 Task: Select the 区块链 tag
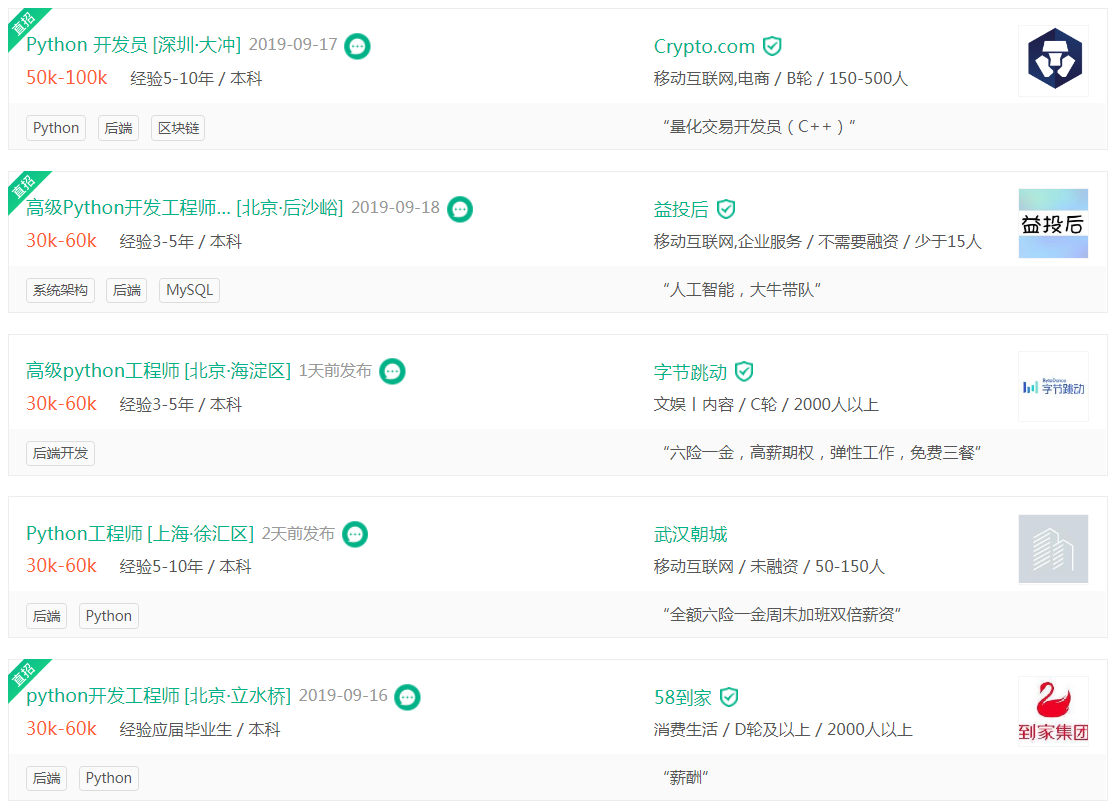178,128
